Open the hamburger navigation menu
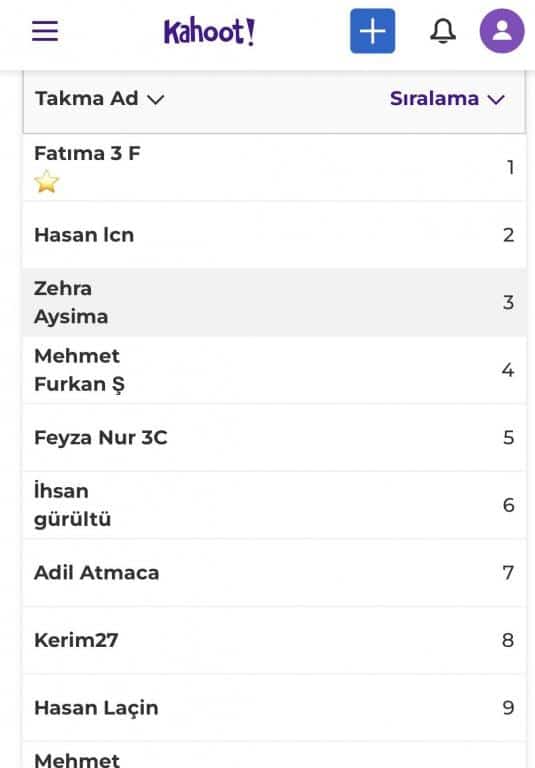Image resolution: width=535 pixels, height=768 pixels. 45,31
